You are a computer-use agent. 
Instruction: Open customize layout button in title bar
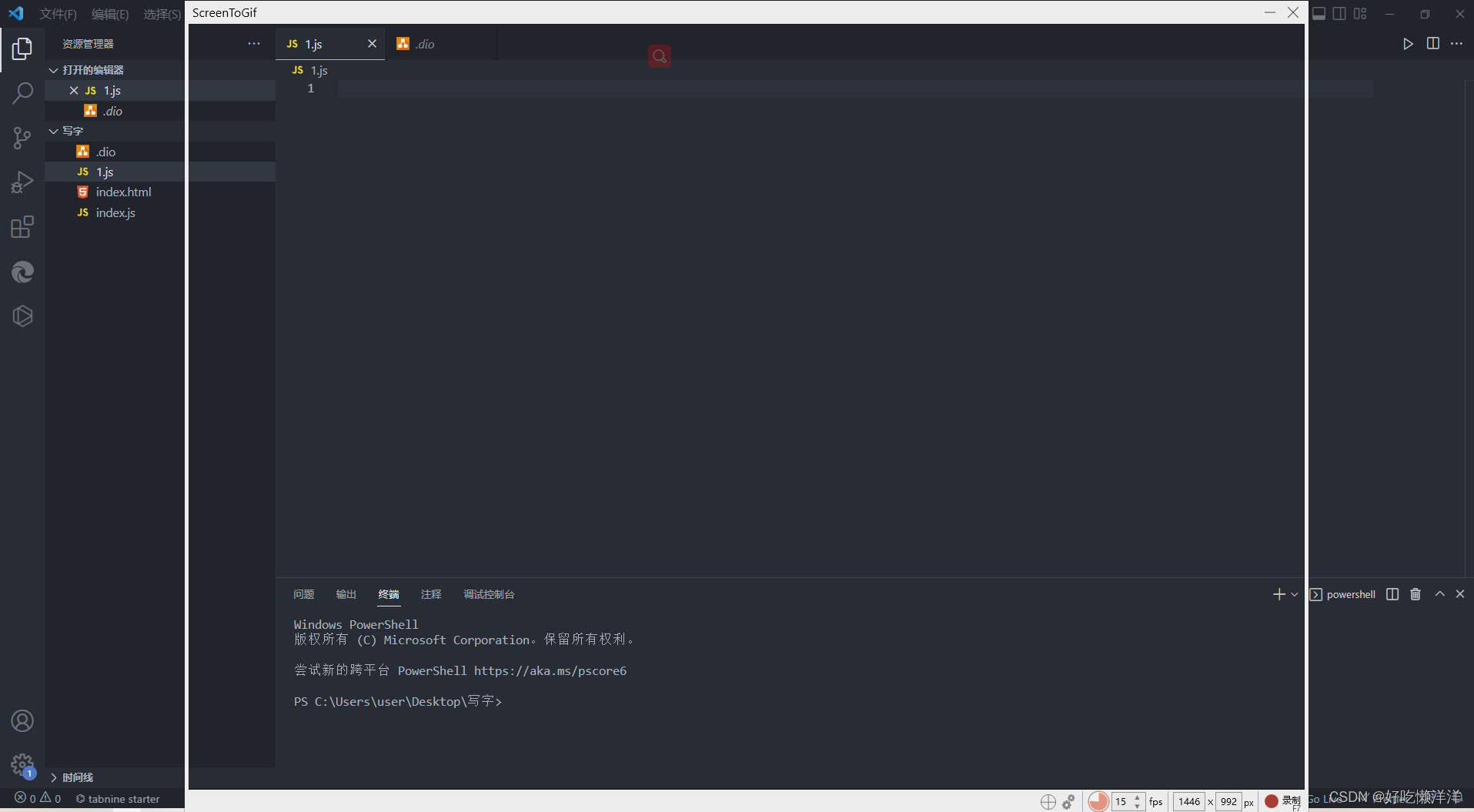click(1360, 14)
